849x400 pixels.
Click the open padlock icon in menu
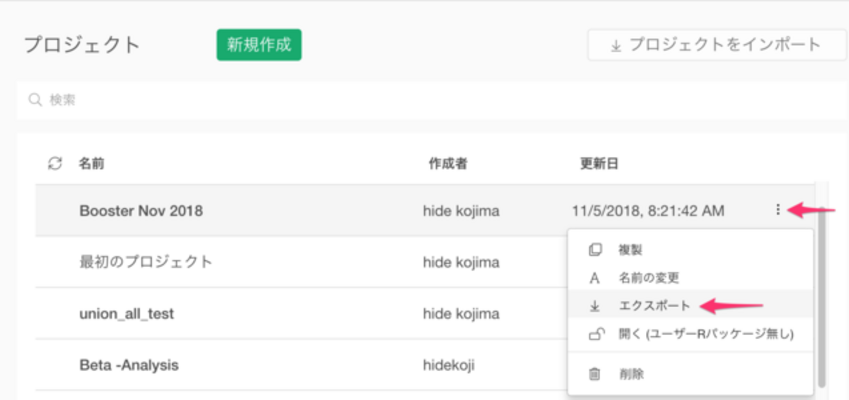(x=596, y=335)
